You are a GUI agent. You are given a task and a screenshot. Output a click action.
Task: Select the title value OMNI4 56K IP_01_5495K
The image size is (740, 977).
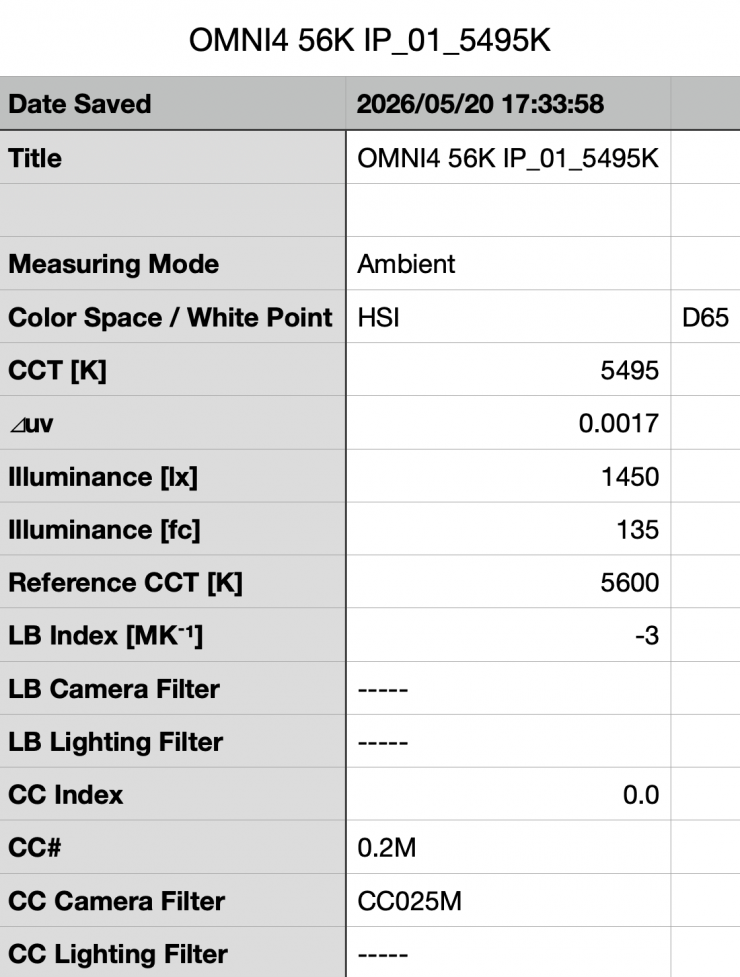(x=508, y=158)
